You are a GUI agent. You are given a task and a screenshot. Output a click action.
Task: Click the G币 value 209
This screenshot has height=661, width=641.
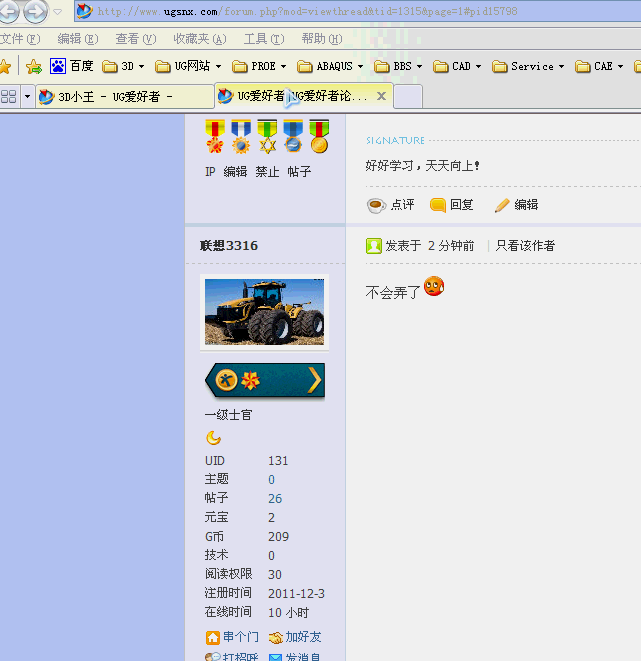pos(279,537)
